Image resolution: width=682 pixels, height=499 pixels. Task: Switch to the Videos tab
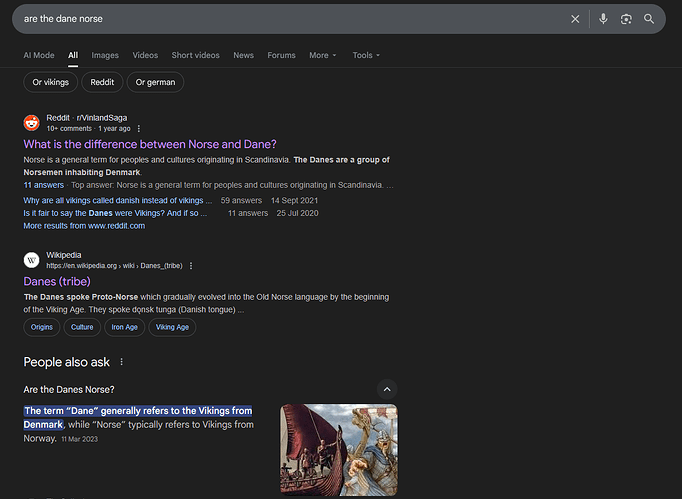tap(145, 55)
